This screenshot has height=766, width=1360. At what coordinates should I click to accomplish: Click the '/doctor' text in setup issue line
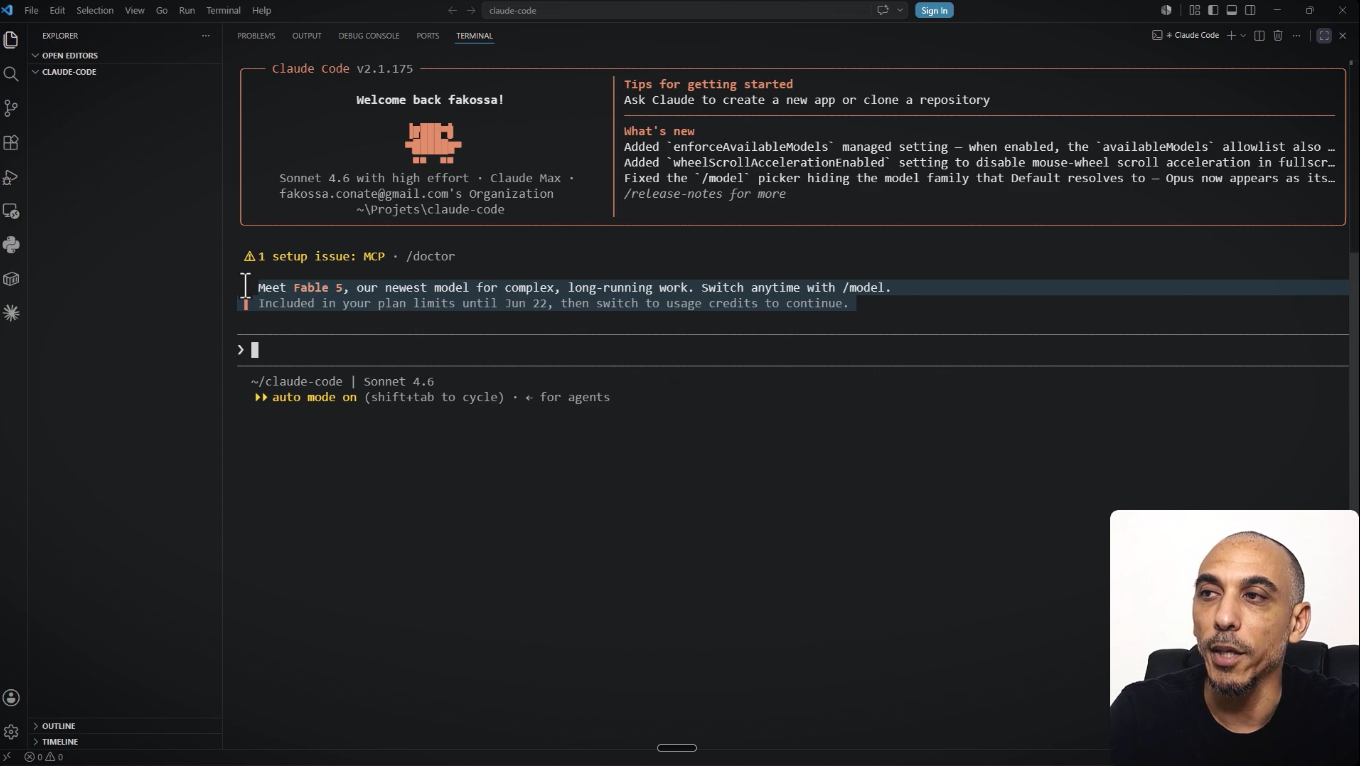point(430,256)
